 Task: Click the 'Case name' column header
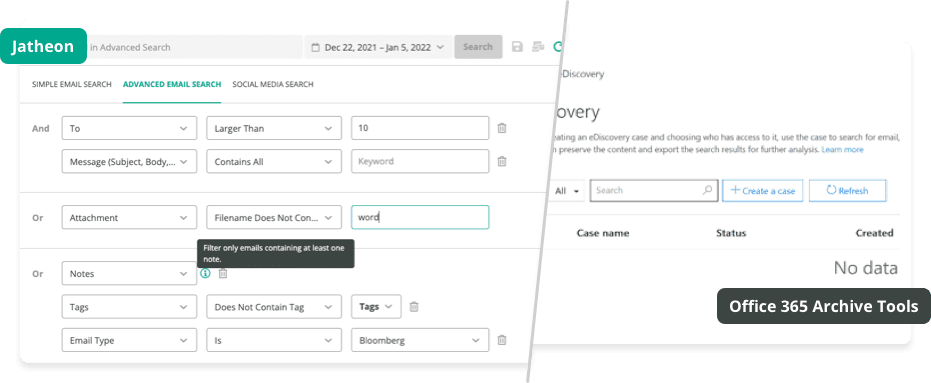coord(603,233)
